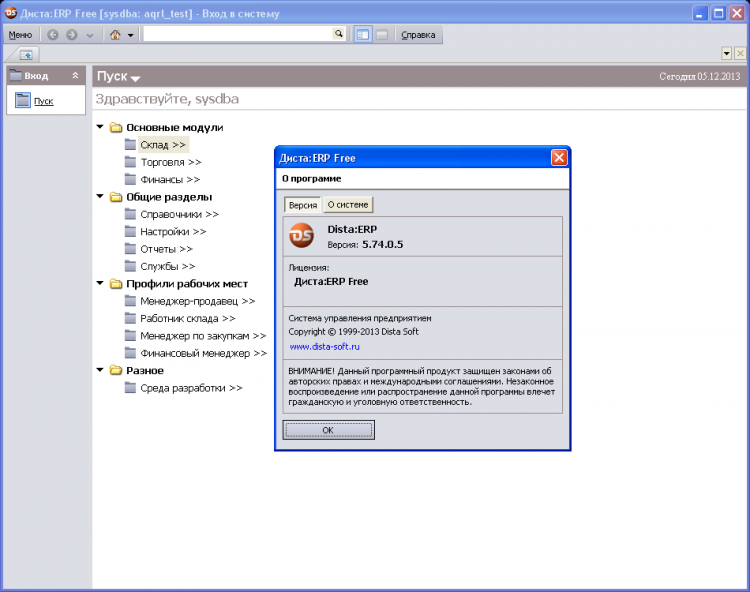Click the Разное folder icon
This screenshot has width=750, height=592.
pos(116,371)
